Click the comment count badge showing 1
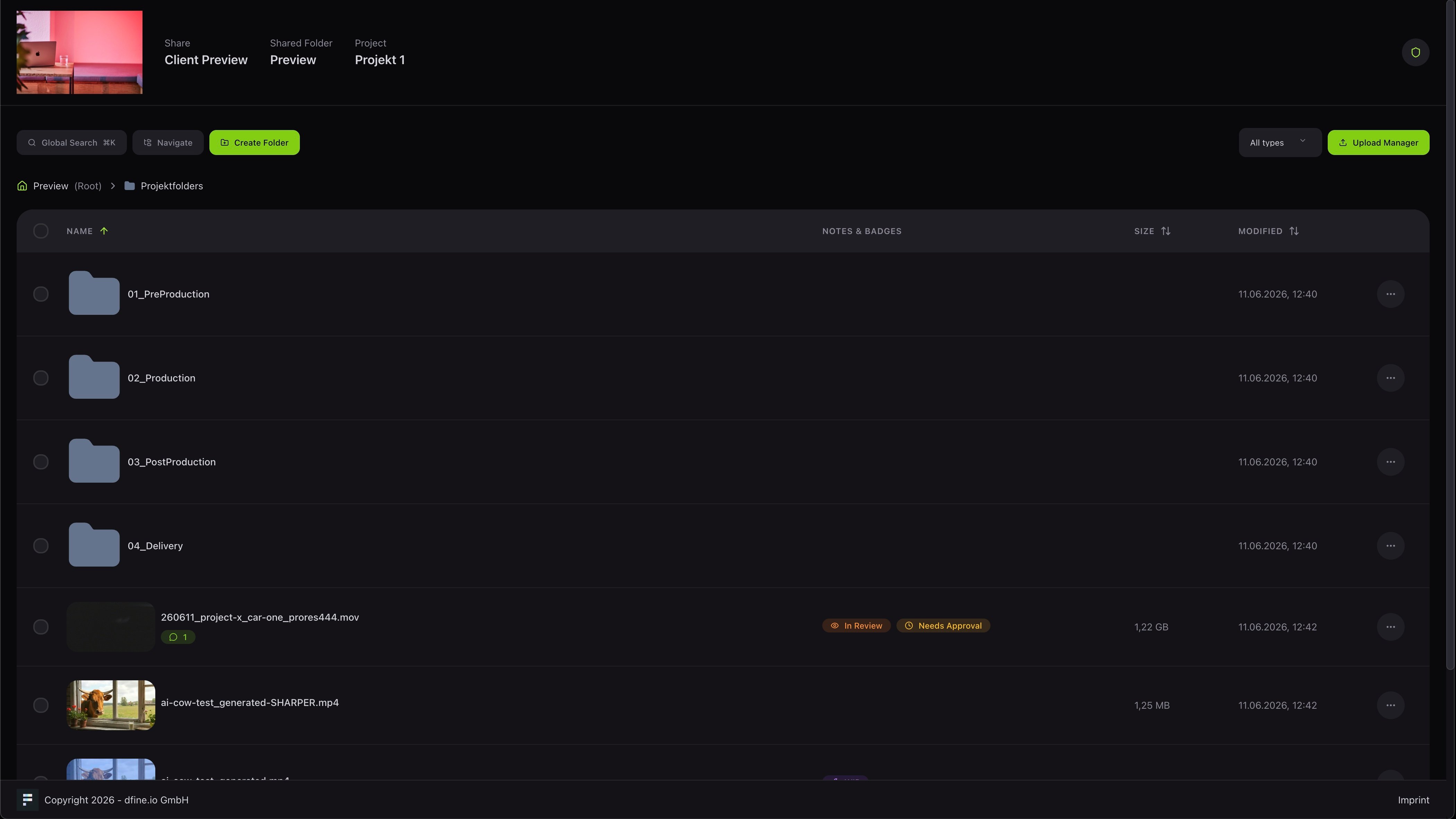The image size is (1456, 819). [x=178, y=637]
